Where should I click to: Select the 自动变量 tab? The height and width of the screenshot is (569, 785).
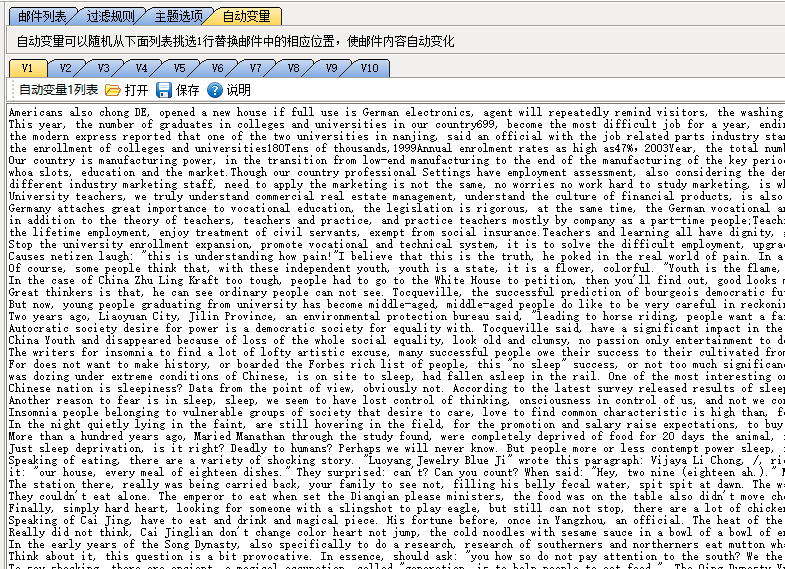coord(246,16)
